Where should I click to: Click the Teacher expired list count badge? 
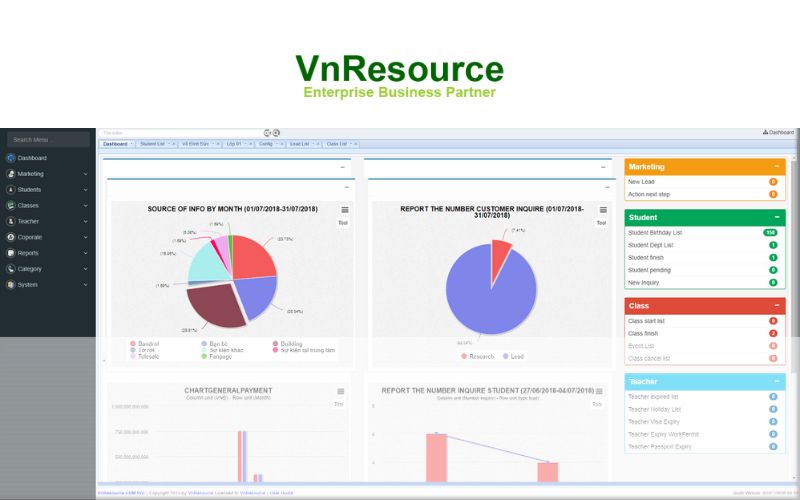click(x=773, y=397)
